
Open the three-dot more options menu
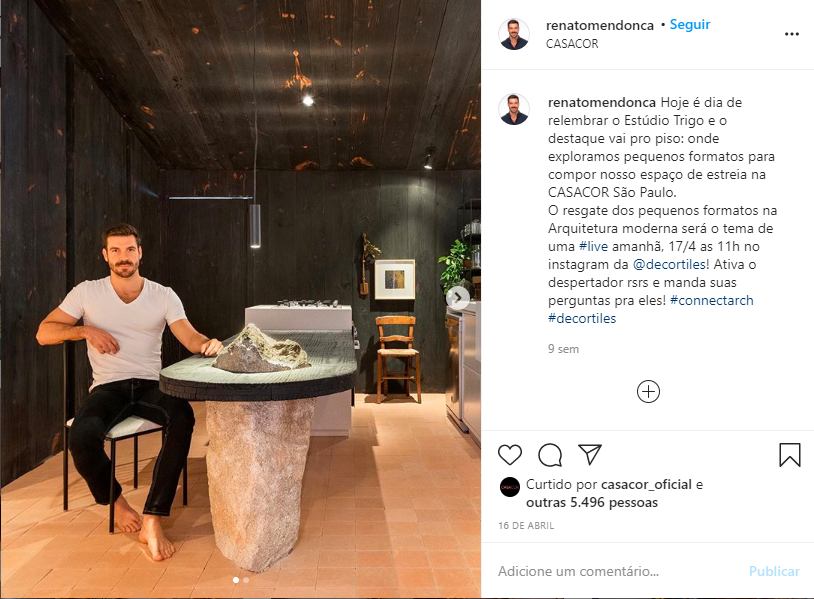point(792,34)
